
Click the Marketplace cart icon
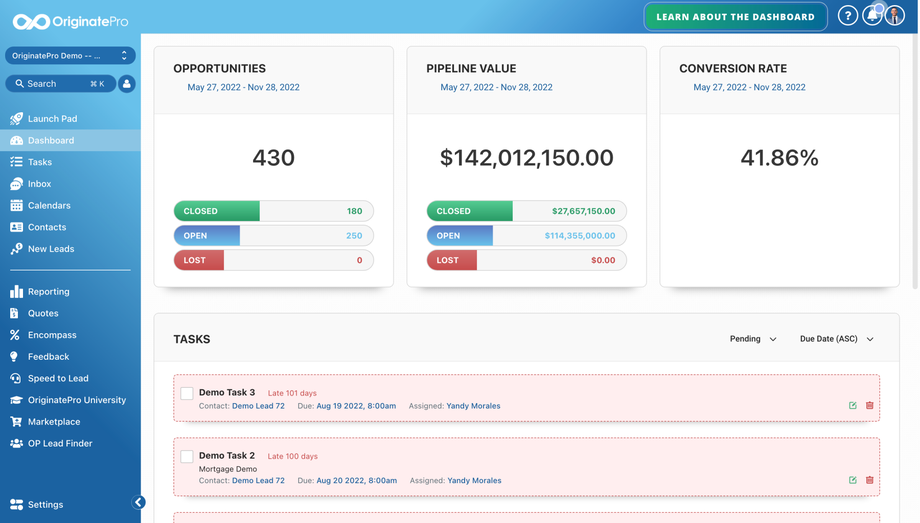pos(16,422)
